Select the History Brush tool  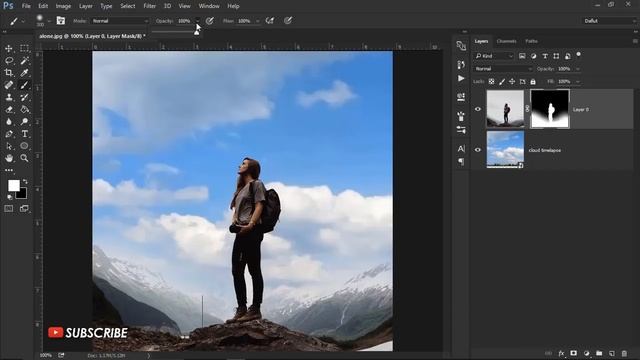24,97
